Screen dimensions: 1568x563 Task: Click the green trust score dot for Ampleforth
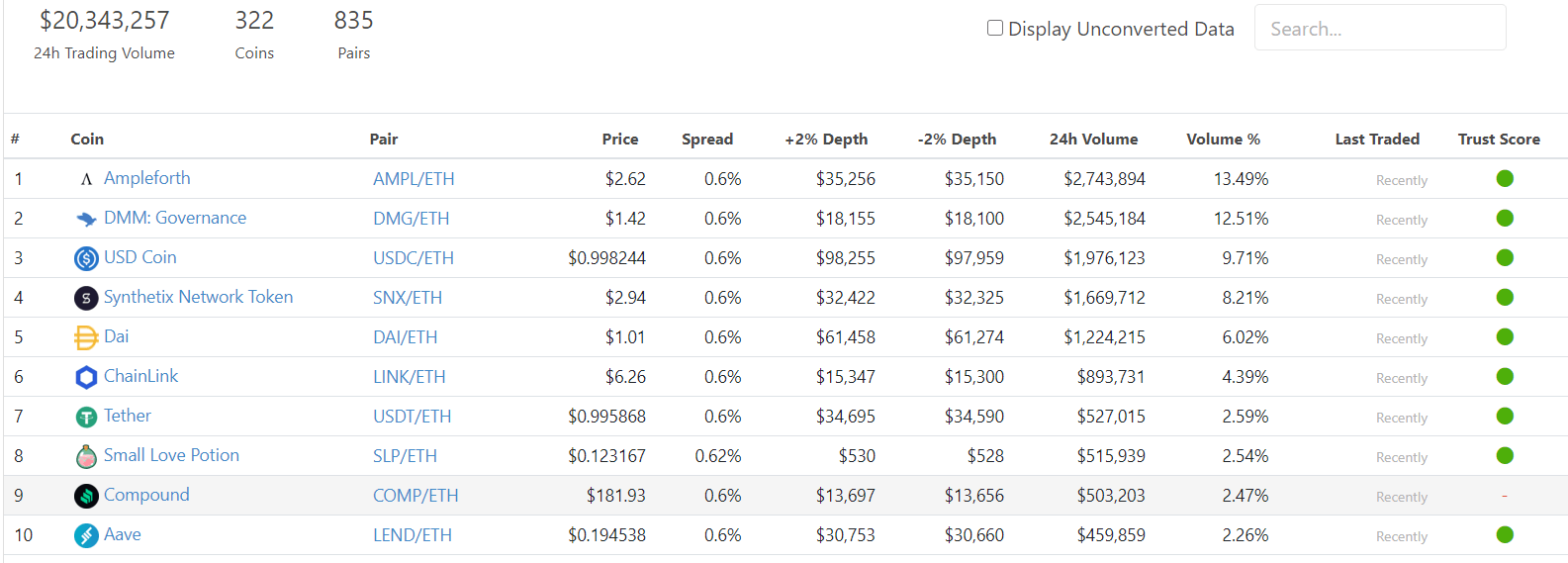pyautogui.click(x=1505, y=178)
